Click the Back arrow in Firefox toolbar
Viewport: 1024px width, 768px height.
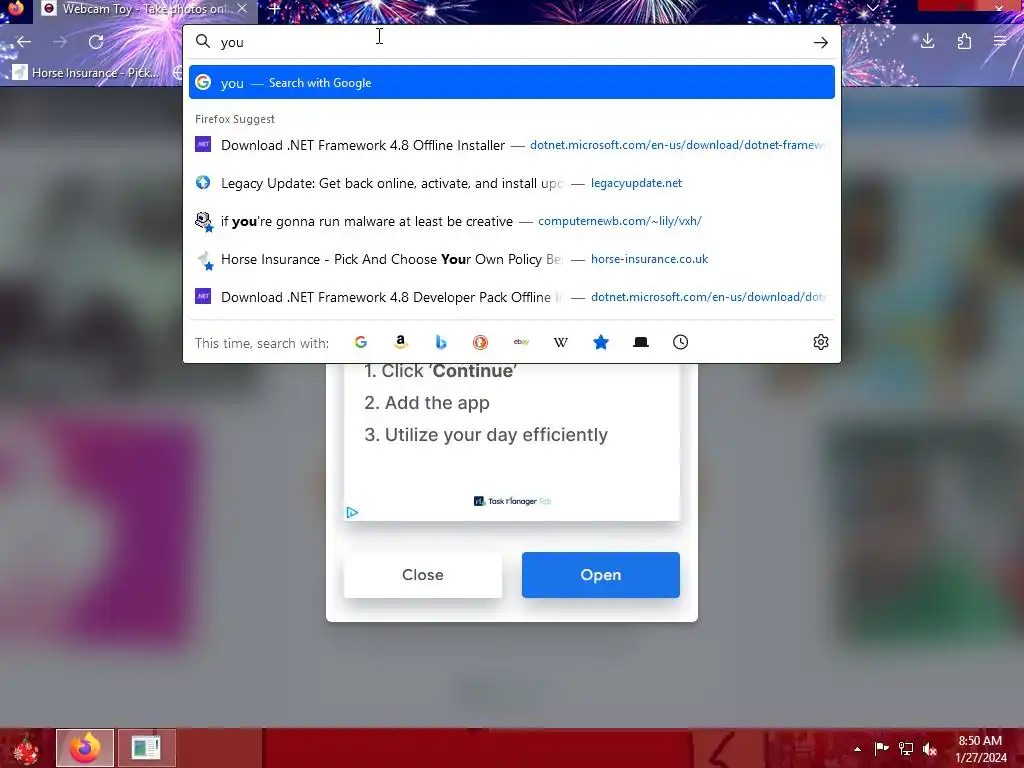point(24,42)
